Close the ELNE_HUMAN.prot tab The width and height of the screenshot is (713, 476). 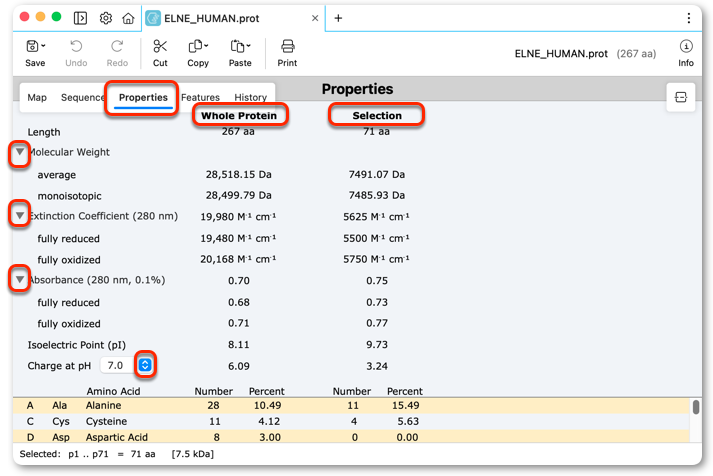coord(315,18)
